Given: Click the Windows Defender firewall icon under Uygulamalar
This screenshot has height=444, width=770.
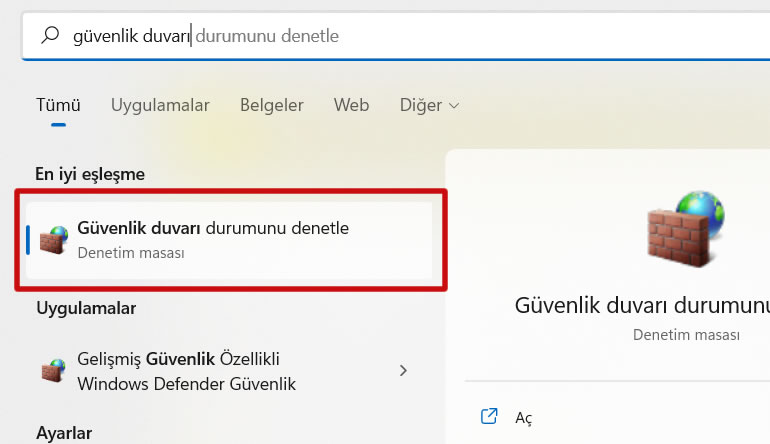Looking at the screenshot, I should tap(54, 371).
